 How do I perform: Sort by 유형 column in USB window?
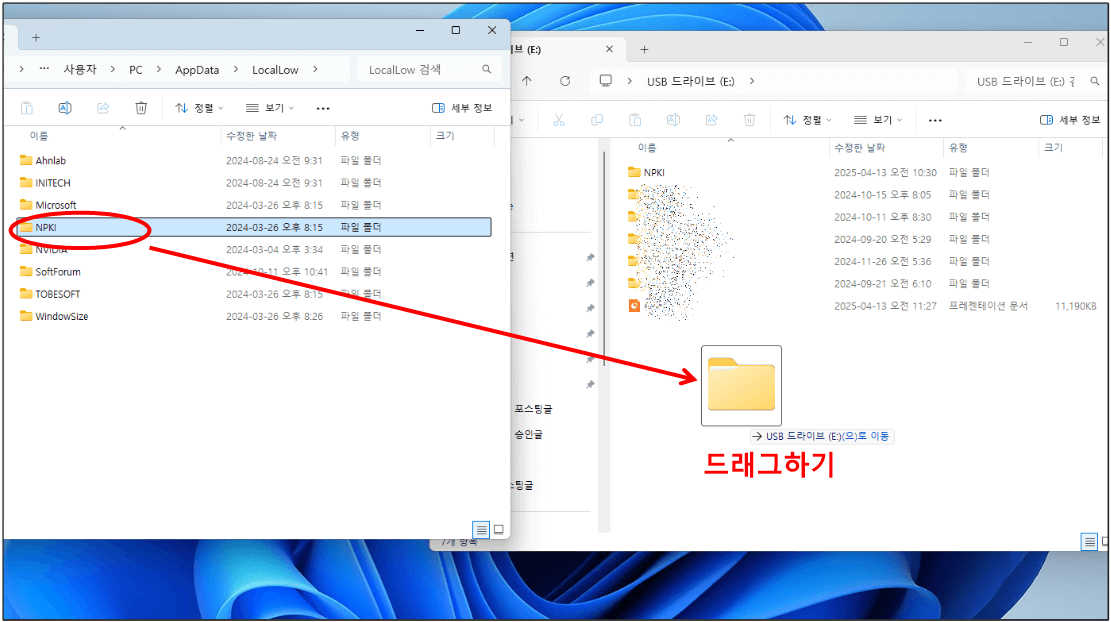point(959,147)
